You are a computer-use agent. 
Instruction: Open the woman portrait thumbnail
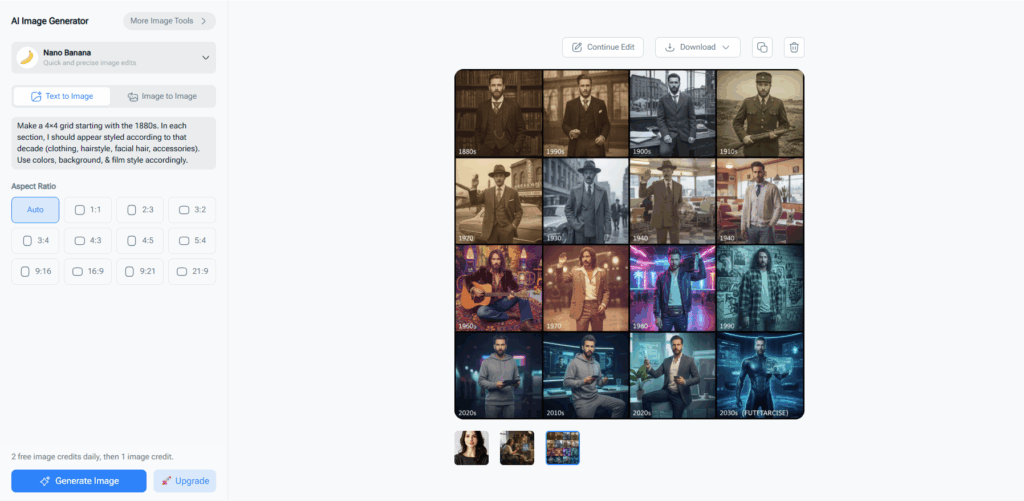472,448
